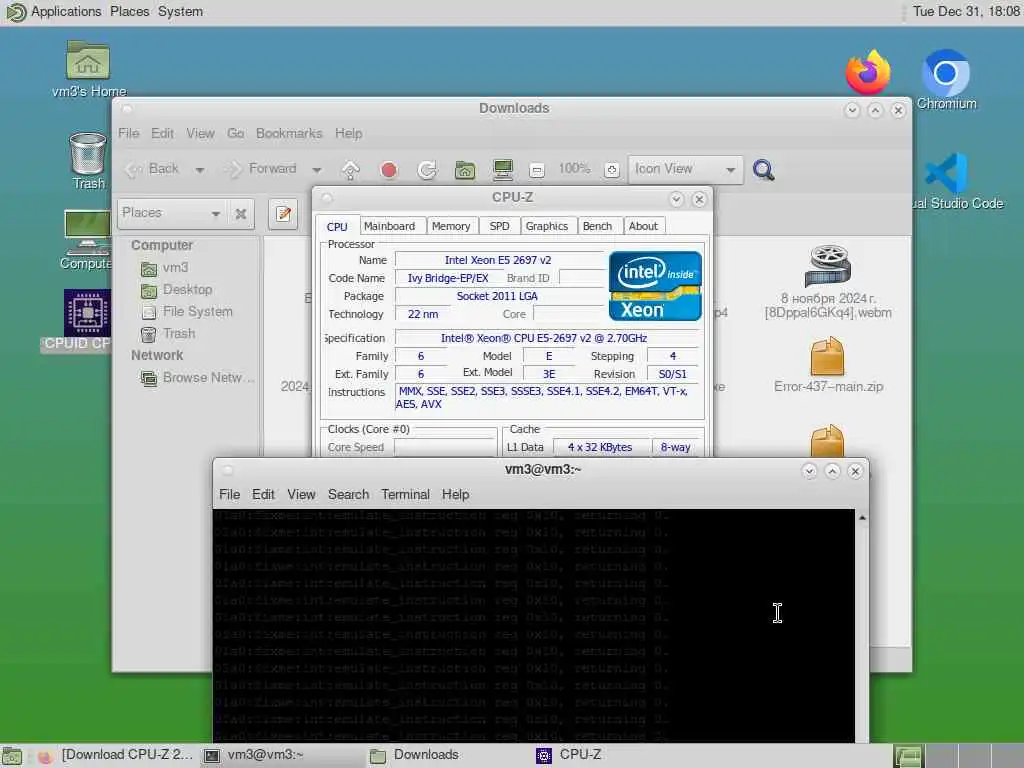Open the Places menu on top panel
The height and width of the screenshot is (768, 1024).
point(129,12)
